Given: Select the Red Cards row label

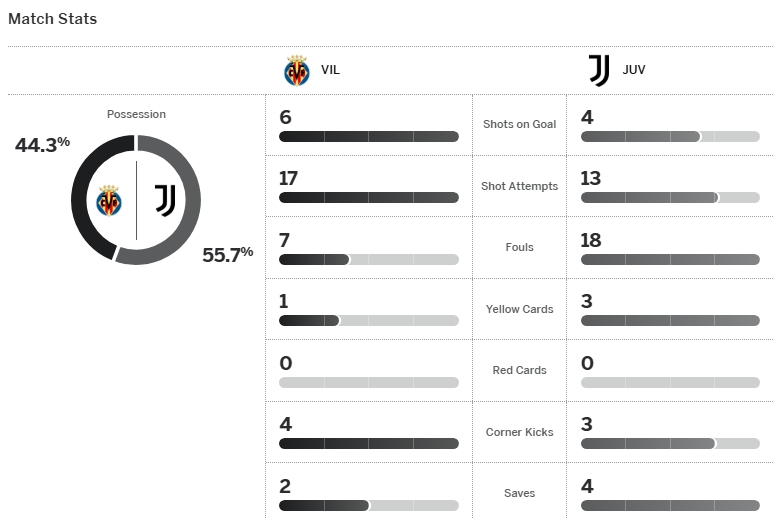Looking at the screenshot, I should [519, 370].
